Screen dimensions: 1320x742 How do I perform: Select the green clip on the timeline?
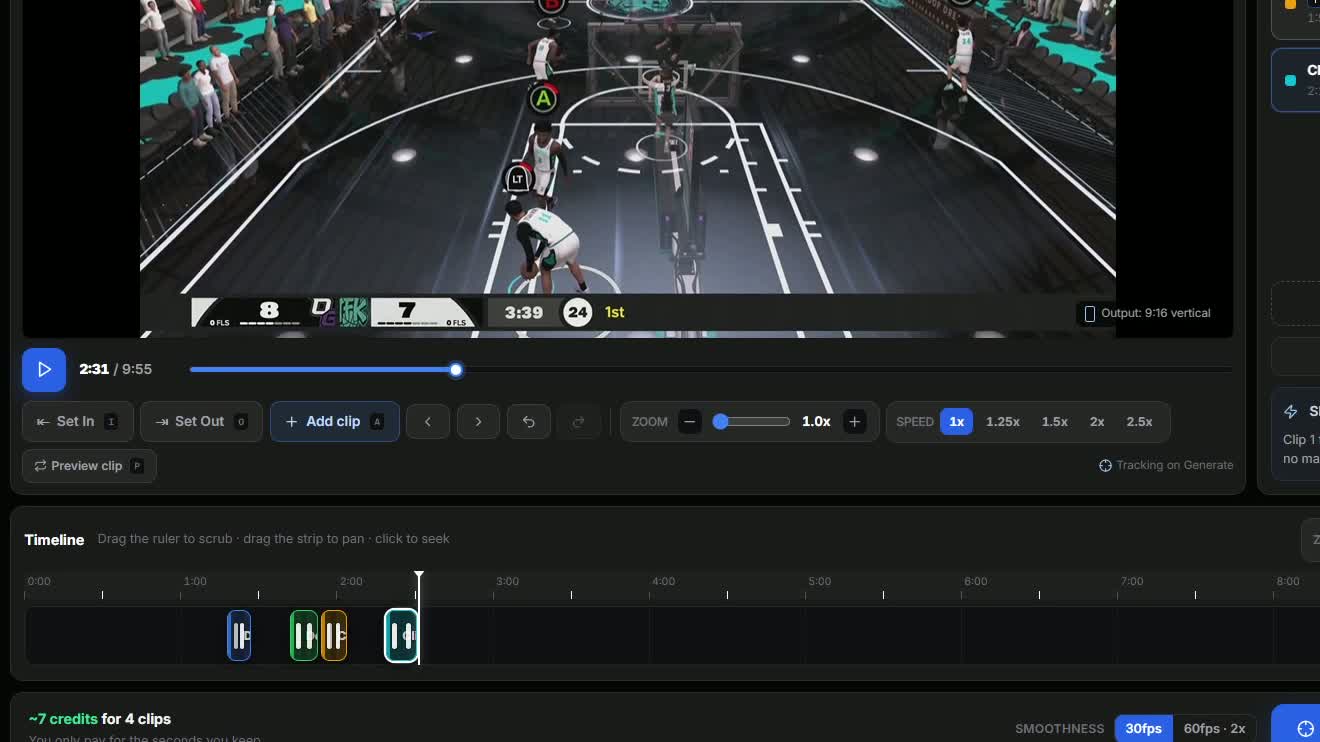click(x=304, y=635)
